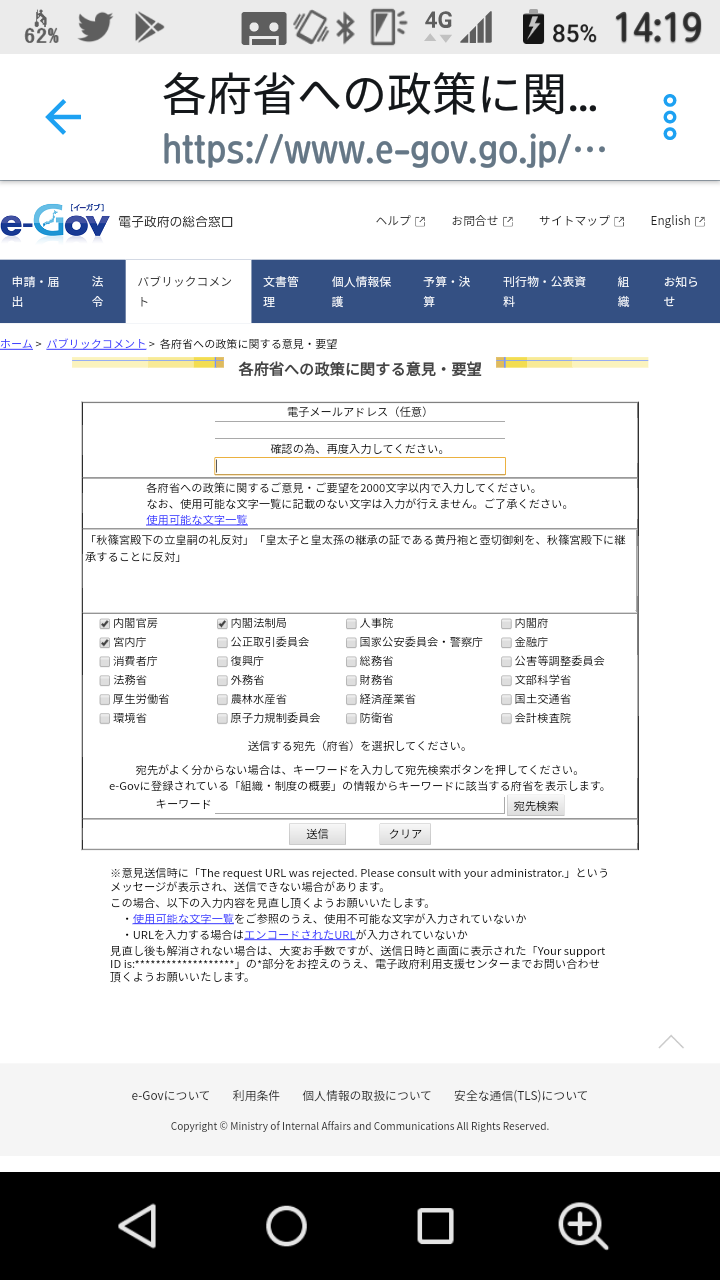Open エンコードされたURL link
Viewport: 720px width, 1280px height.
tap(299, 934)
